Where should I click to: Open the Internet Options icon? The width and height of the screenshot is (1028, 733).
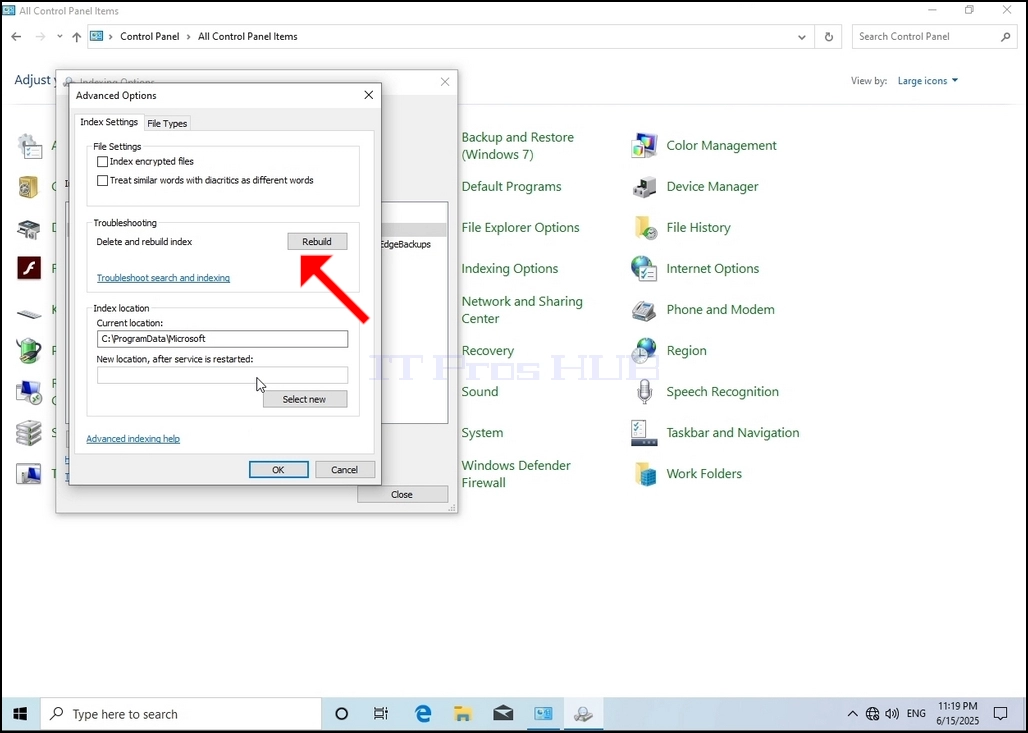coord(644,269)
